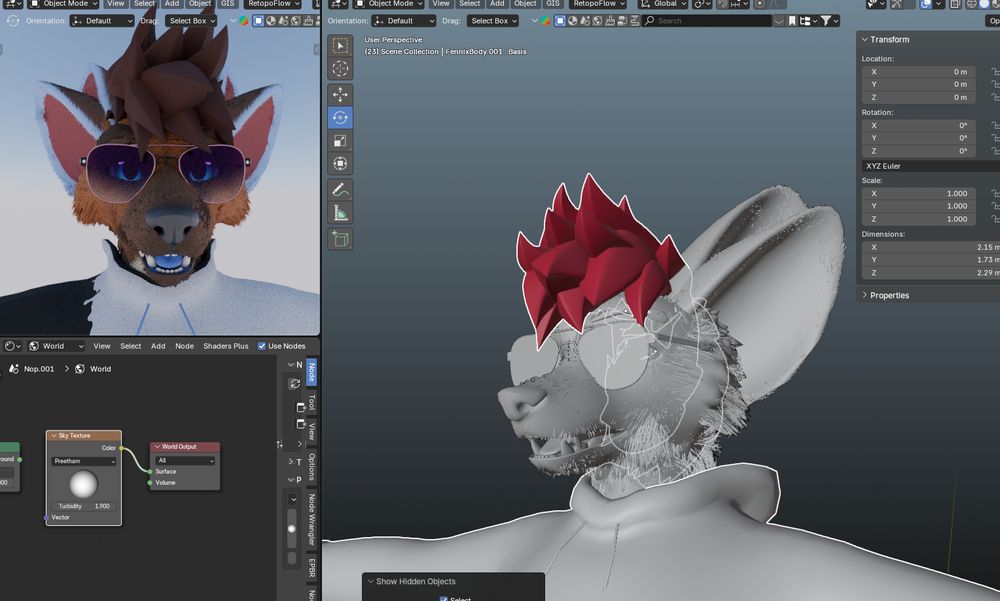
Task: Open the Shaders Plus menu in node editor
Action: [x=225, y=346]
